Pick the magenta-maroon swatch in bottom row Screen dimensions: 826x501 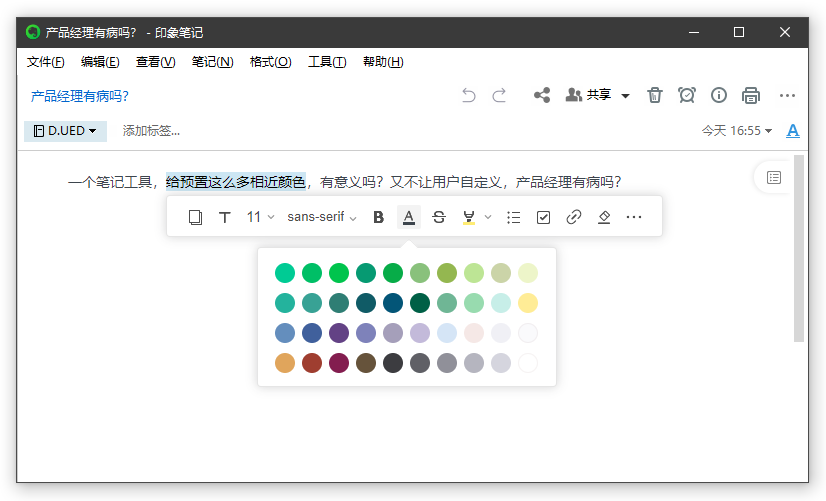point(339,363)
